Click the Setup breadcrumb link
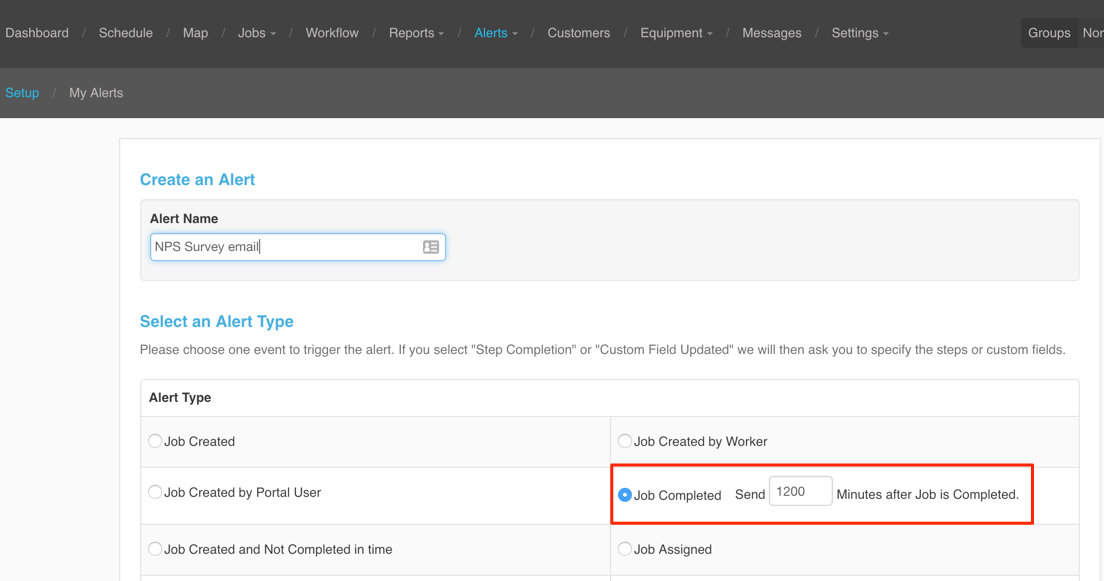 tap(22, 93)
